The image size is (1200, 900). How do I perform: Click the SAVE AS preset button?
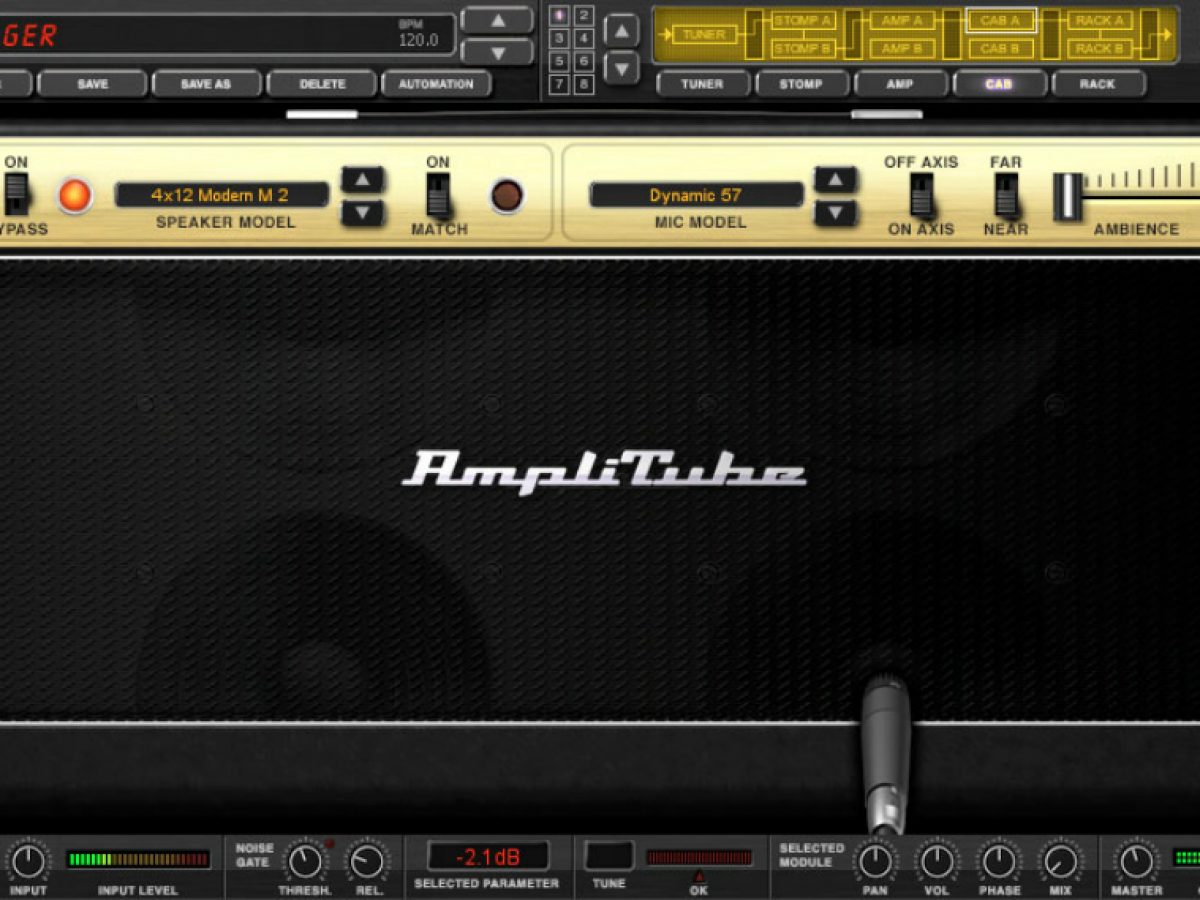point(205,84)
